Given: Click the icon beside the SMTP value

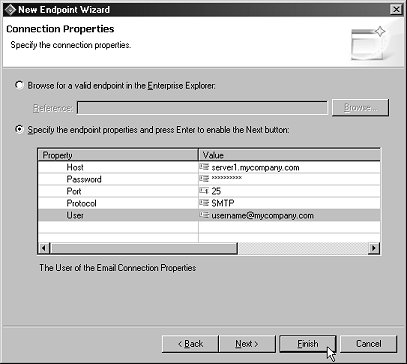Looking at the screenshot, I should [204, 203].
